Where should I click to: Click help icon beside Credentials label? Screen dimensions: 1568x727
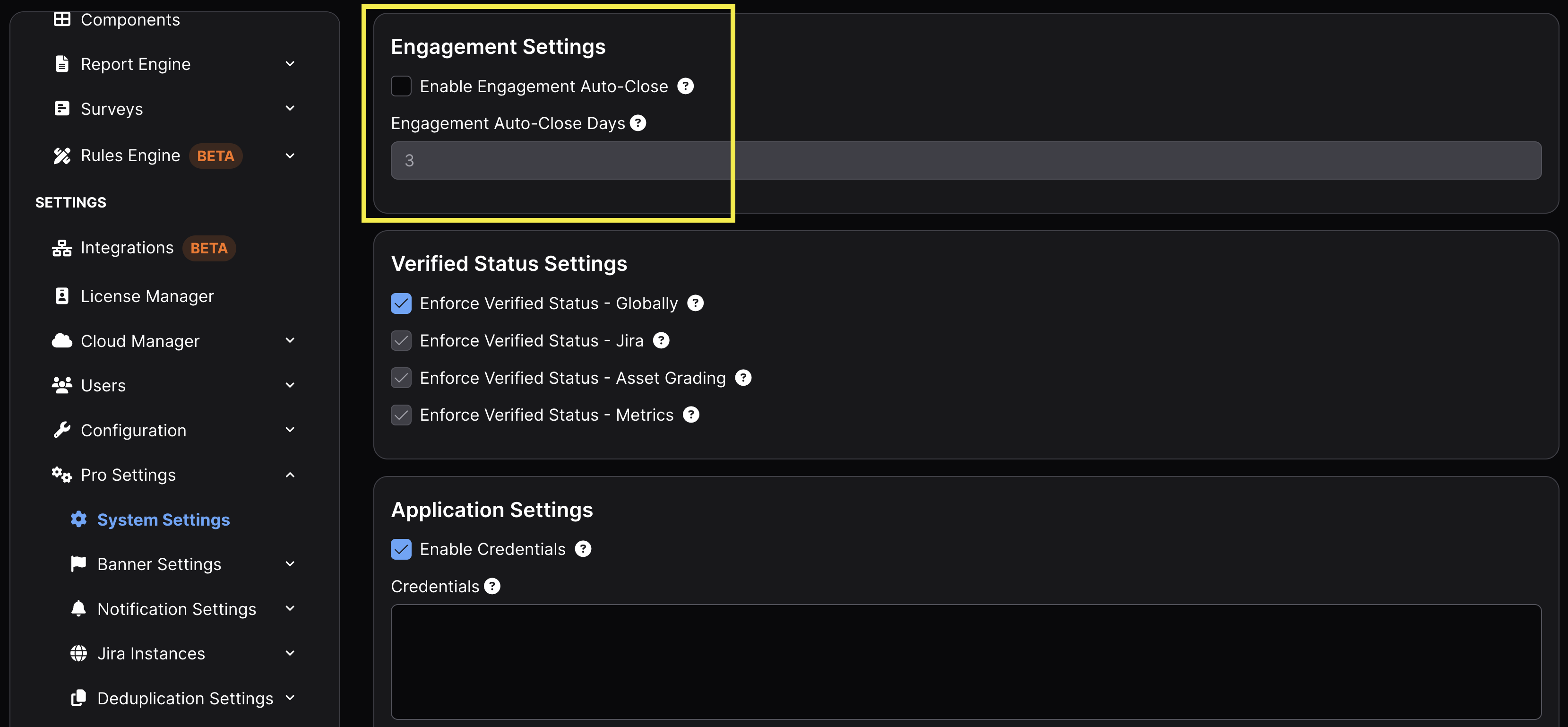point(492,586)
